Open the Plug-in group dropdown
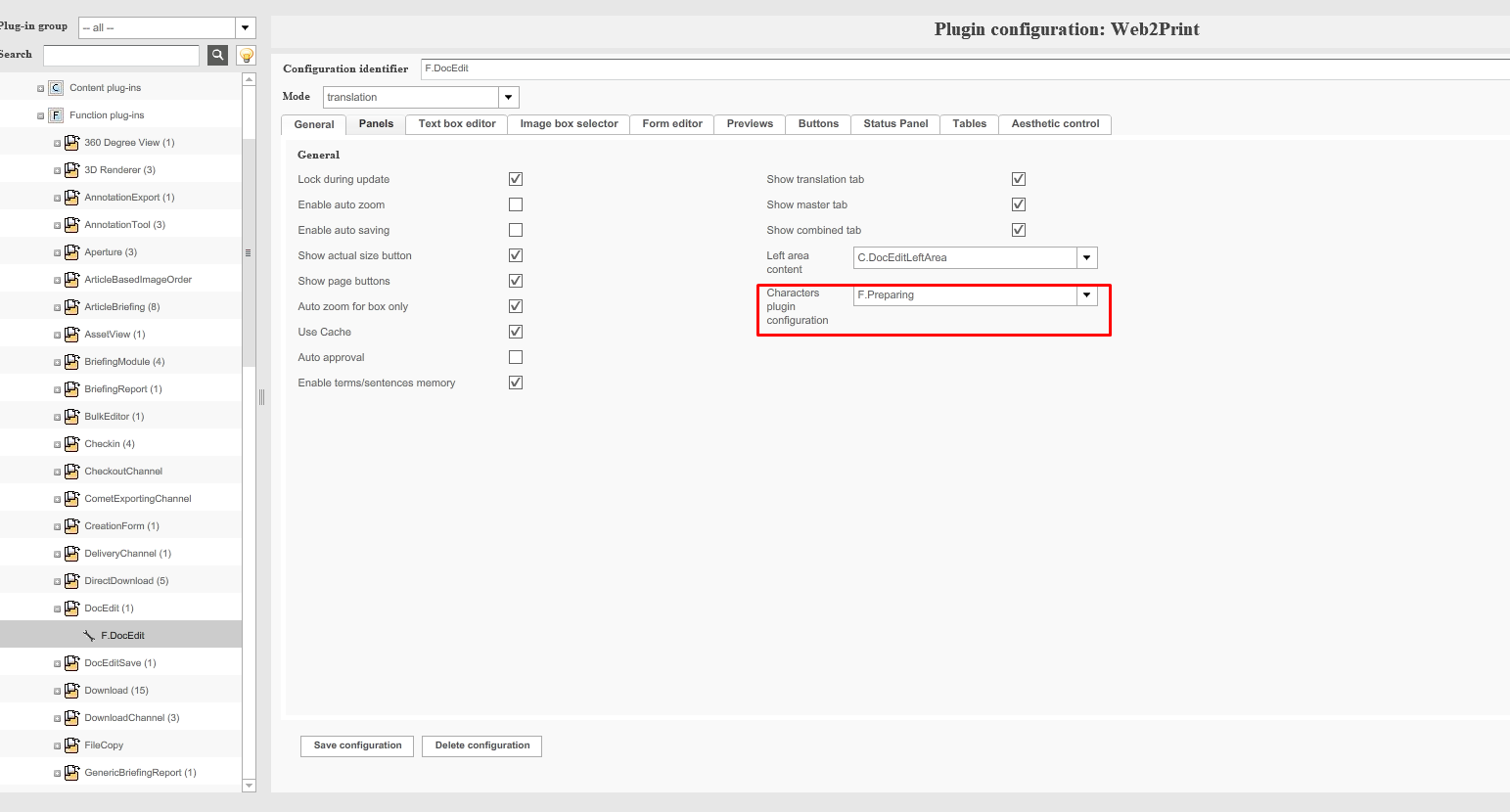The image size is (1510, 812). (x=245, y=26)
